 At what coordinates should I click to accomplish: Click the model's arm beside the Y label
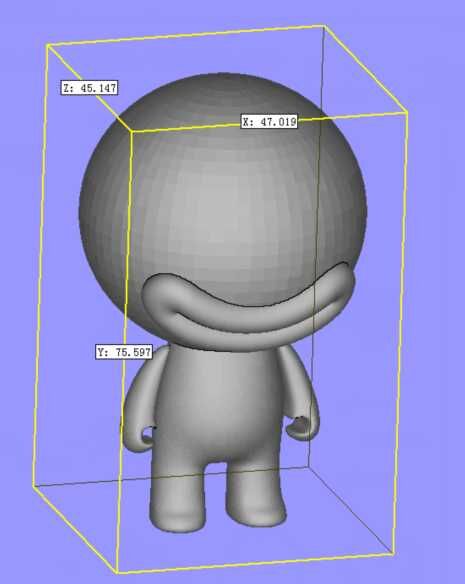pyautogui.click(x=142, y=402)
